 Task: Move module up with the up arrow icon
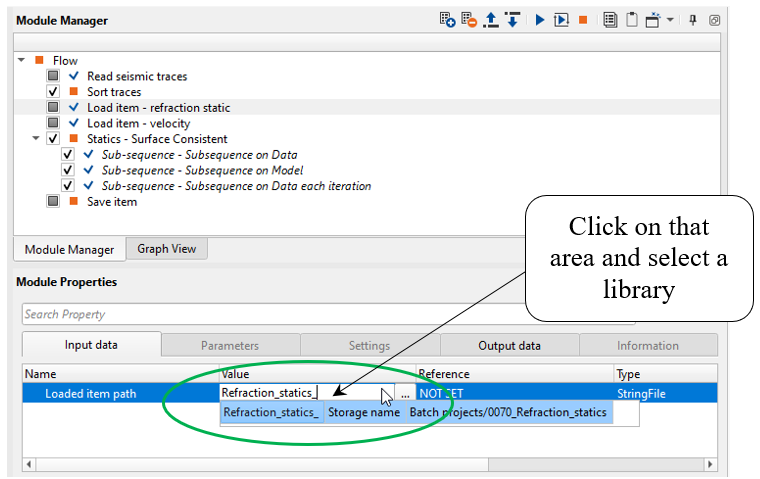491,20
